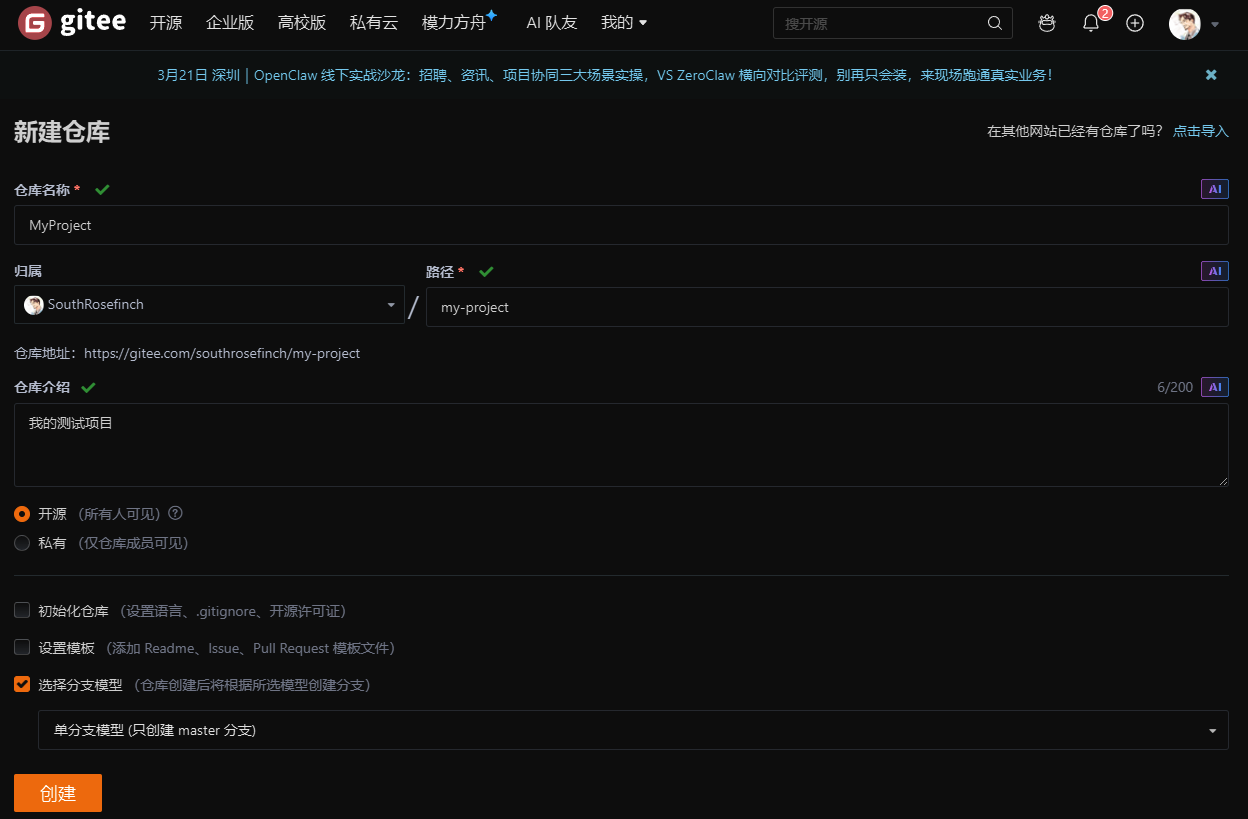
Task: Open the branch model dropdown
Action: pos(633,730)
